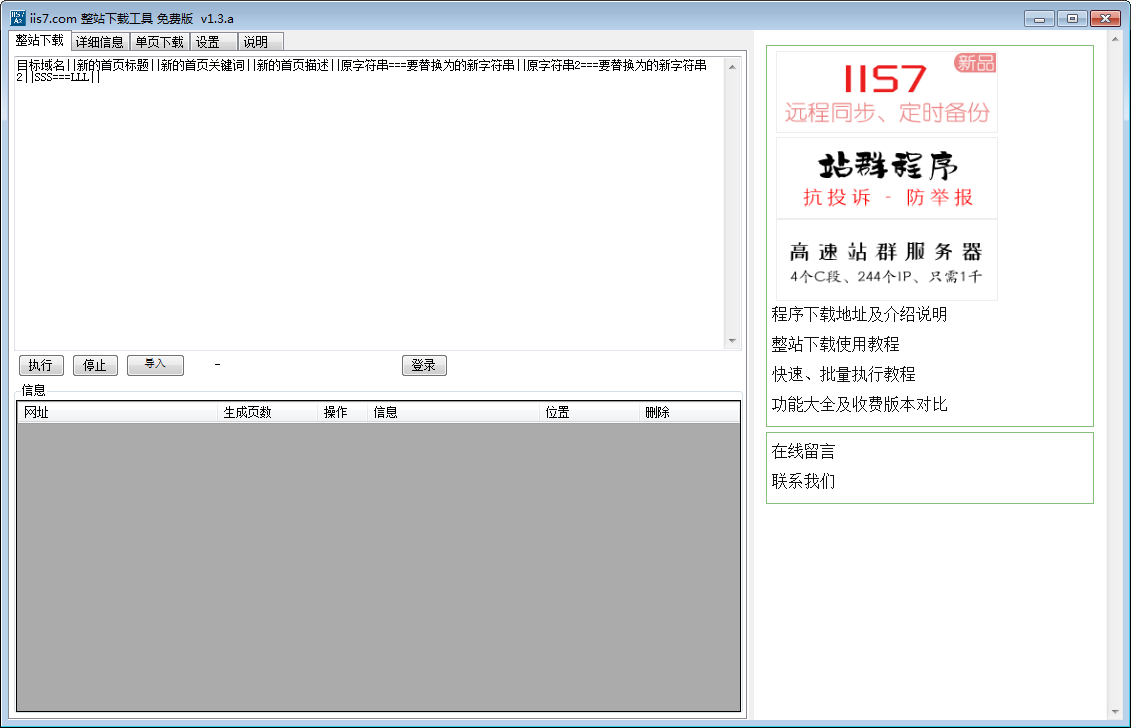Open the 单页下载 tab
The height and width of the screenshot is (728, 1131).
pyautogui.click(x=159, y=42)
